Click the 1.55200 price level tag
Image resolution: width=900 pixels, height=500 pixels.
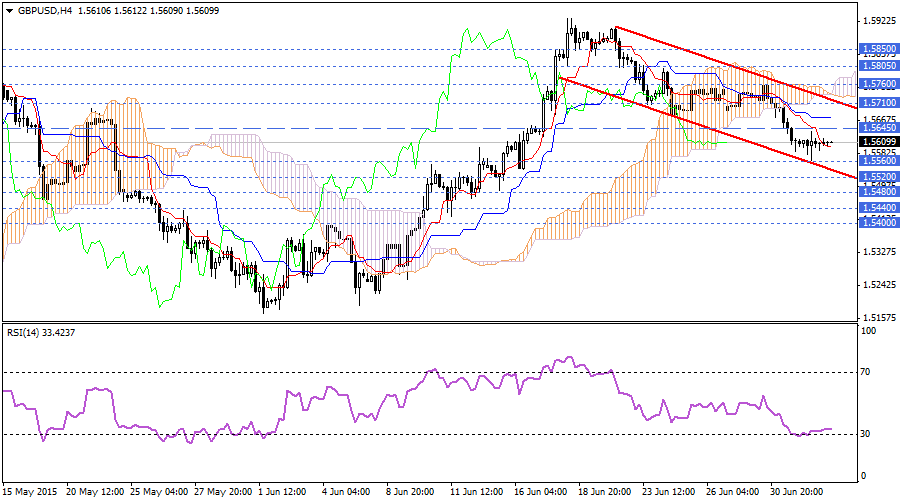point(877,176)
